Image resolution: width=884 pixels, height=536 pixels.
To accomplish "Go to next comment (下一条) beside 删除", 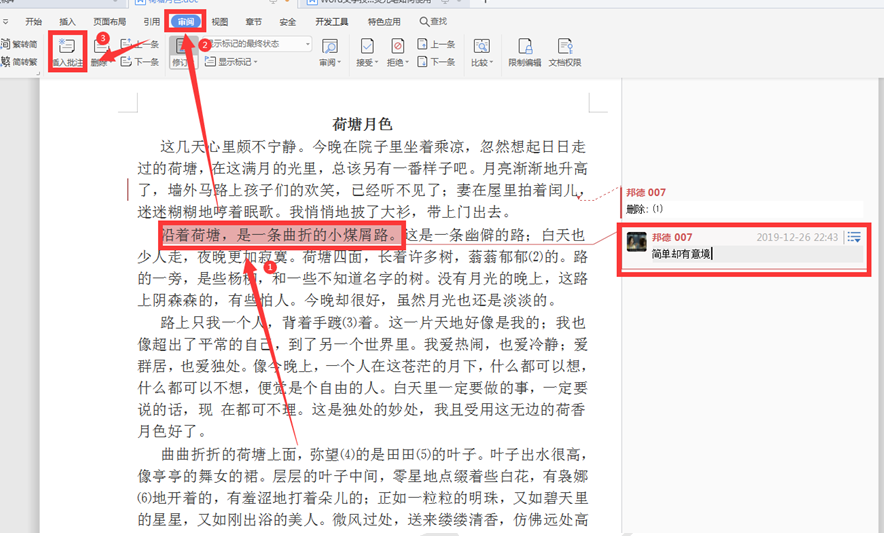I will click(x=140, y=61).
